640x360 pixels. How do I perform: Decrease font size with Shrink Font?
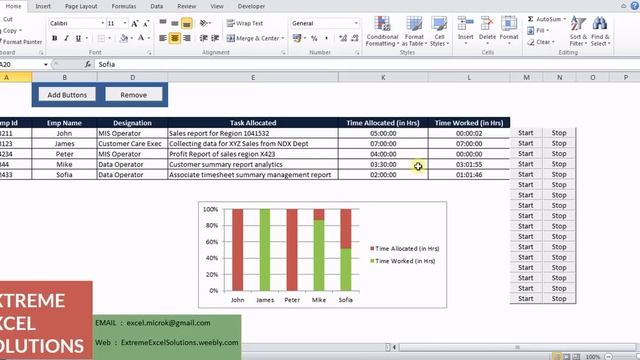pyautogui.click(x=146, y=24)
